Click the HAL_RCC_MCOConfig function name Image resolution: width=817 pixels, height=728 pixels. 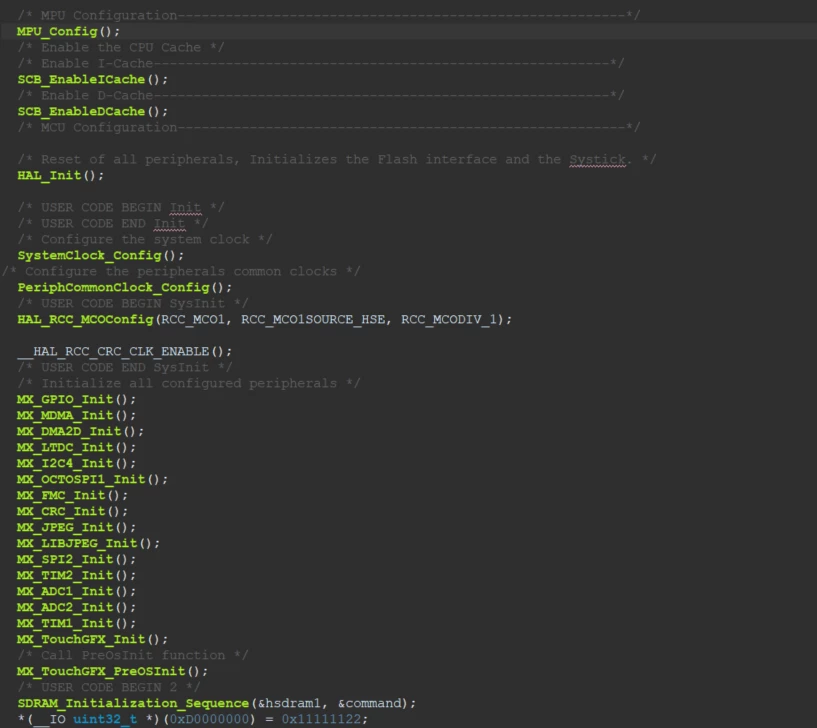(x=85, y=319)
